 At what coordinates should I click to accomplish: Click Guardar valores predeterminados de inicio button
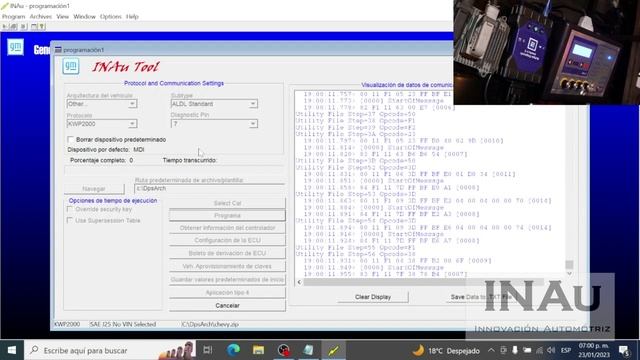(227, 280)
